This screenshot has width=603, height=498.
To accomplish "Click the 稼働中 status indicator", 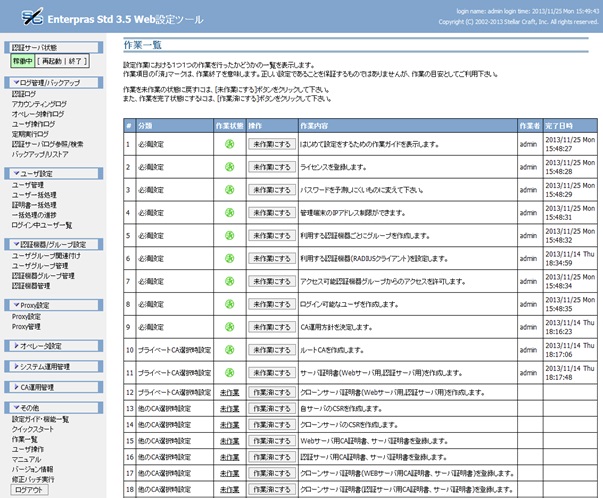I will (23, 61).
